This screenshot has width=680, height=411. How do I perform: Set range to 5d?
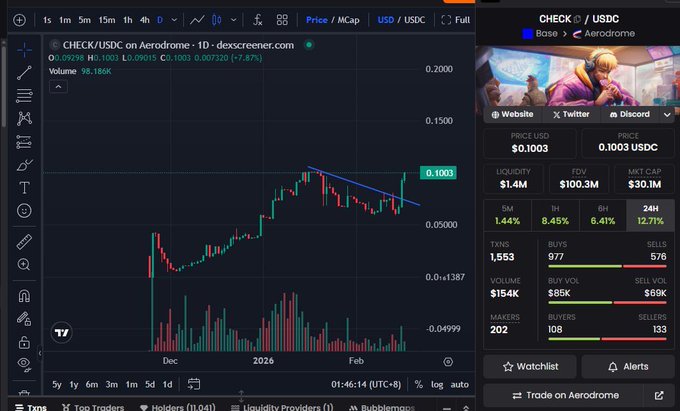150,385
